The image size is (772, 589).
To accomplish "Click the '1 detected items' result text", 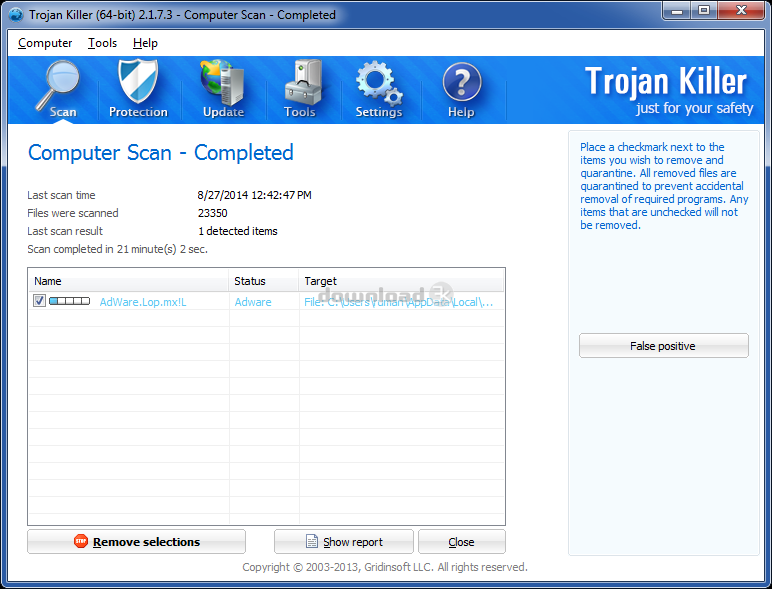I will [x=238, y=231].
